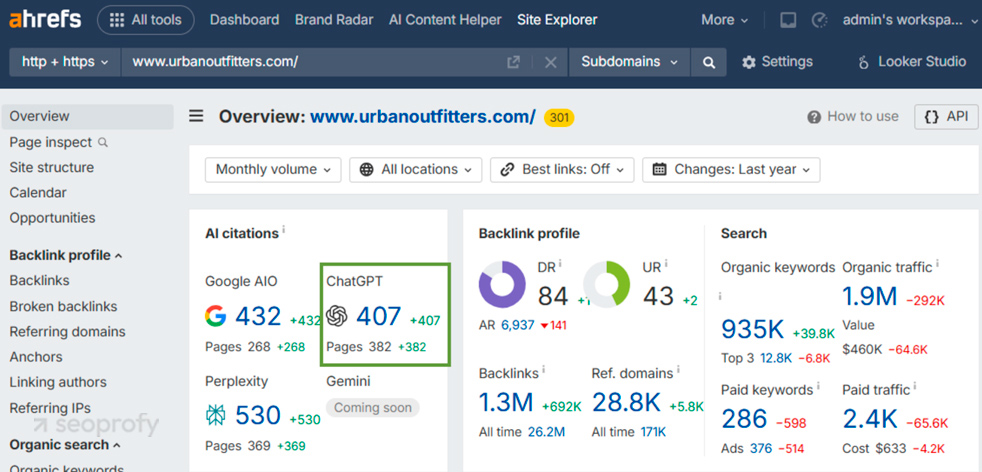Viewport: 982px width, 472px height.
Task: Click the ahrefs logo
Action: pos(45,19)
